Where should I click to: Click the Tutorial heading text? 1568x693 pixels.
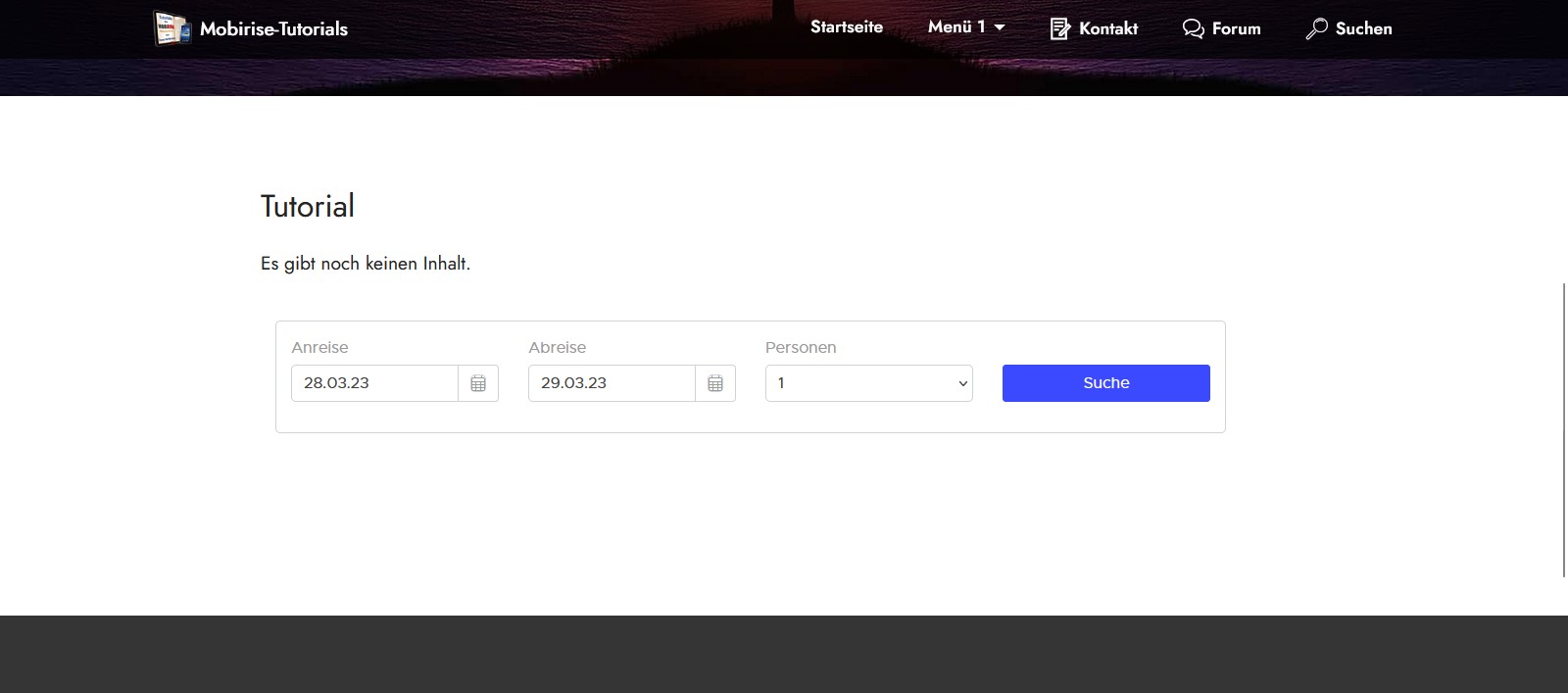coord(308,206)
